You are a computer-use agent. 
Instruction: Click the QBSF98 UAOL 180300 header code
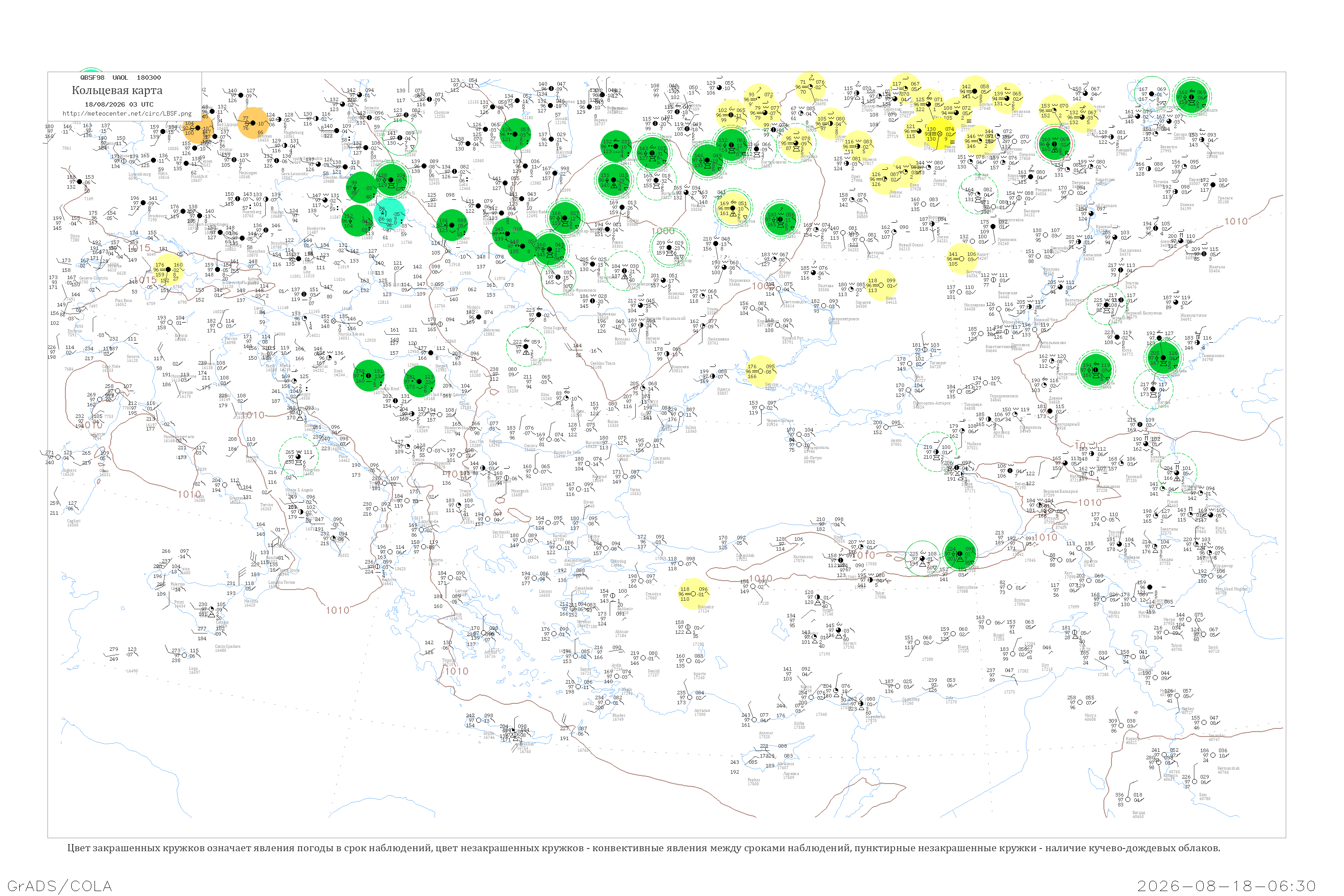(x=121, y=78)
